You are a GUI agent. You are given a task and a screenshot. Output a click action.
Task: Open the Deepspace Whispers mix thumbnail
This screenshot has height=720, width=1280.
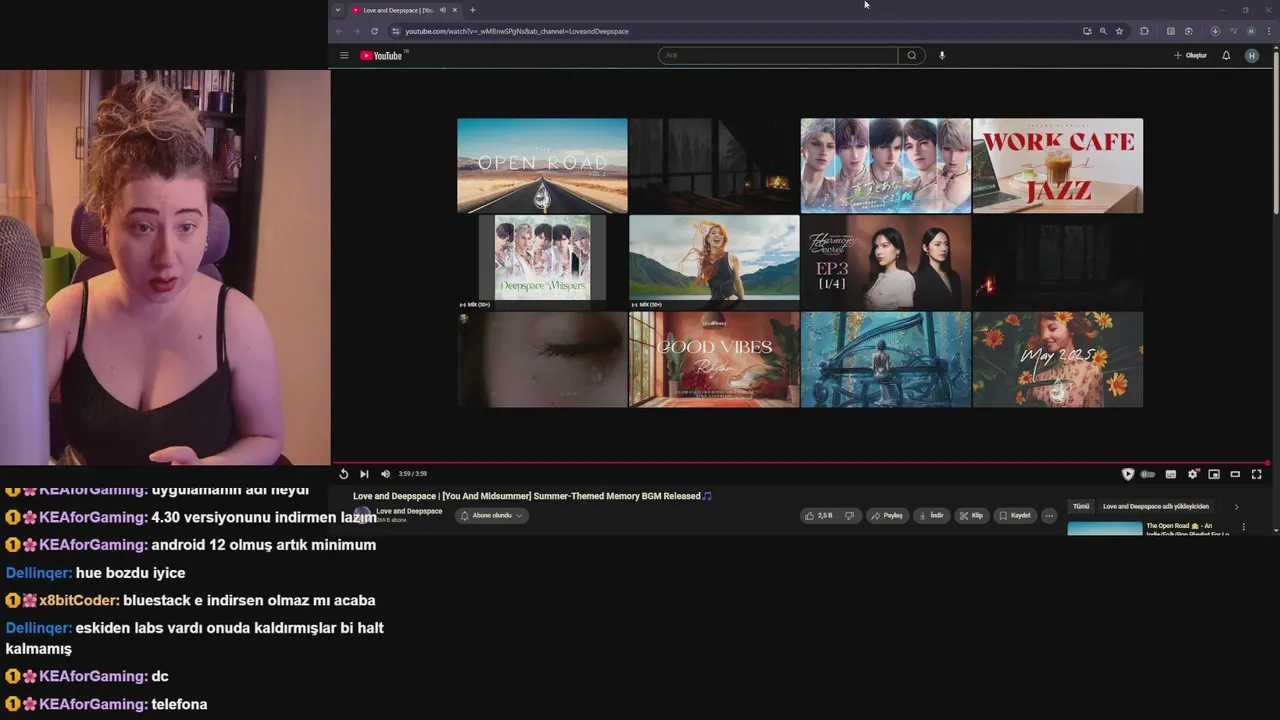pyautogui.click(x=542, y=262)
